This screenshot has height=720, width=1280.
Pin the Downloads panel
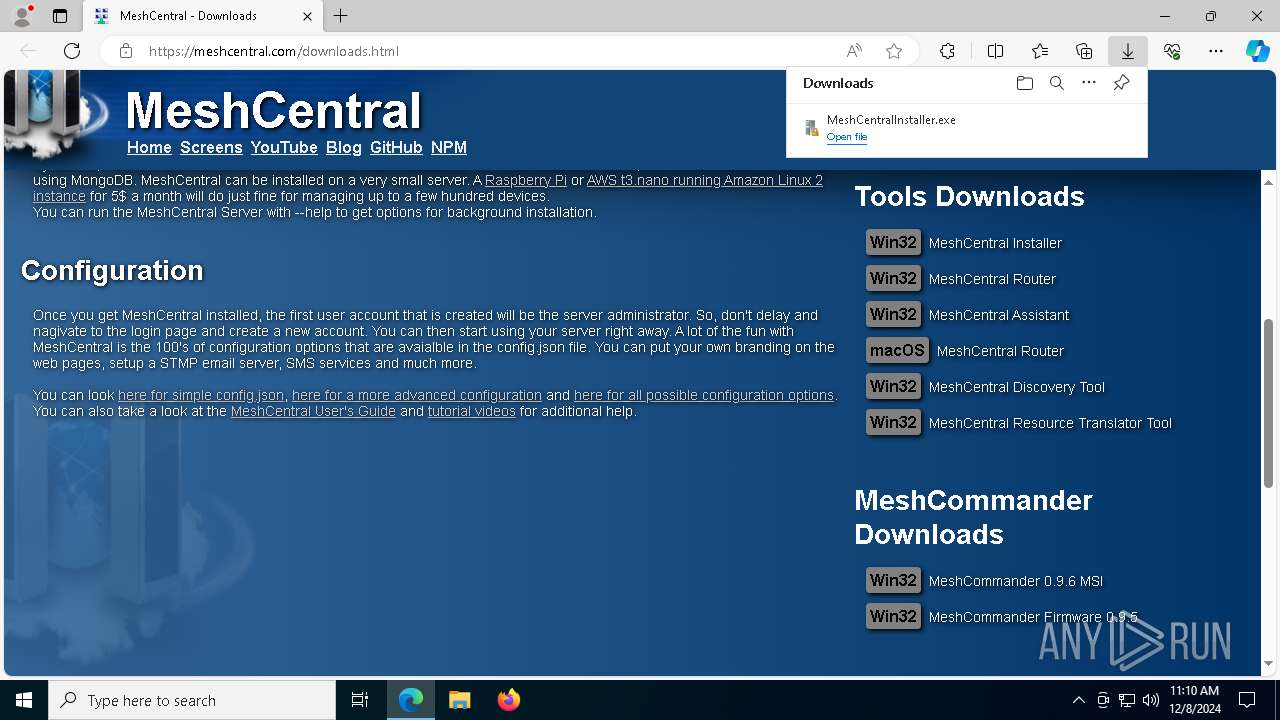coord(1121,83)
